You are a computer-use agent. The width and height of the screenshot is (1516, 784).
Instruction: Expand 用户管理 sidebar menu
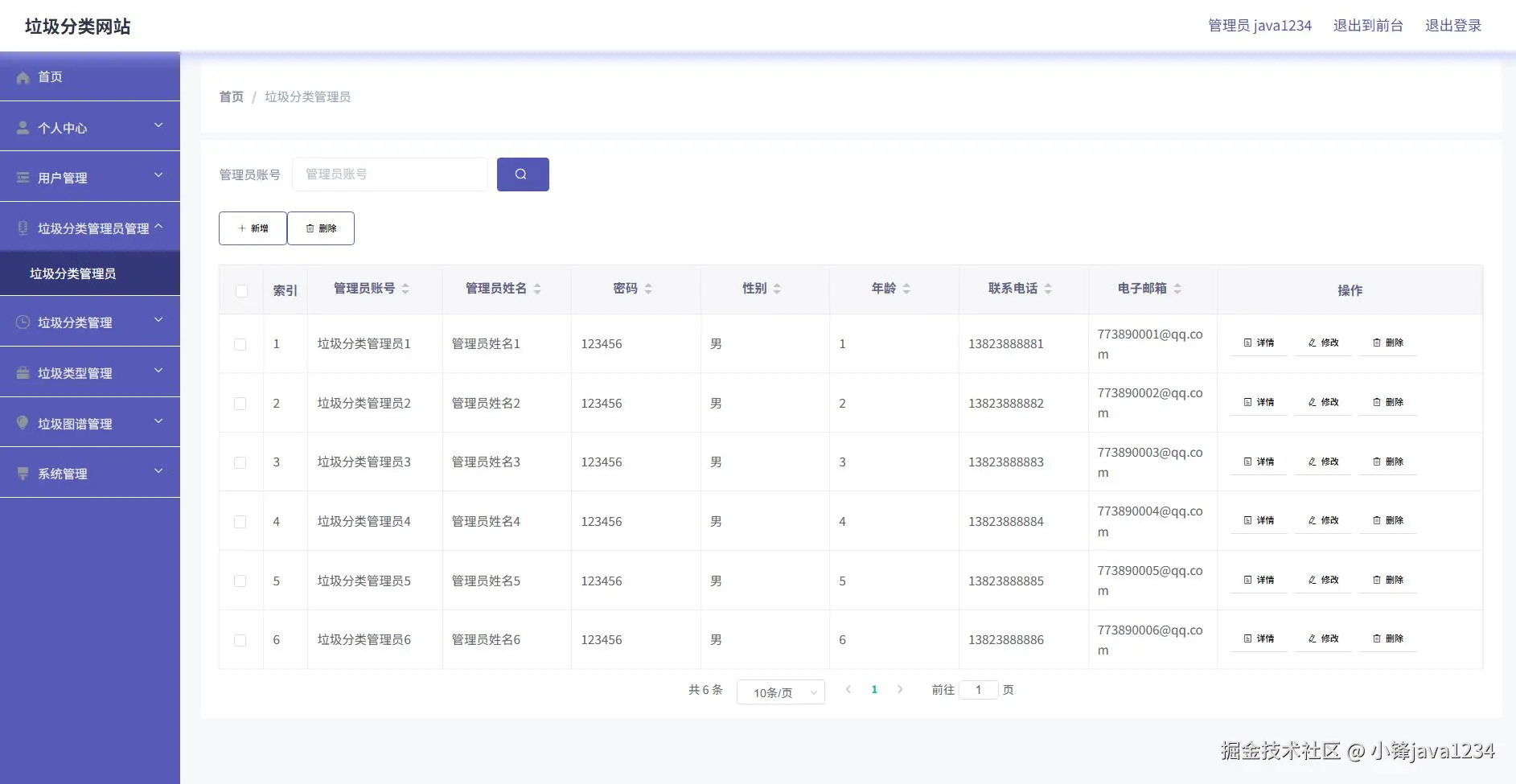coord(90,177)
